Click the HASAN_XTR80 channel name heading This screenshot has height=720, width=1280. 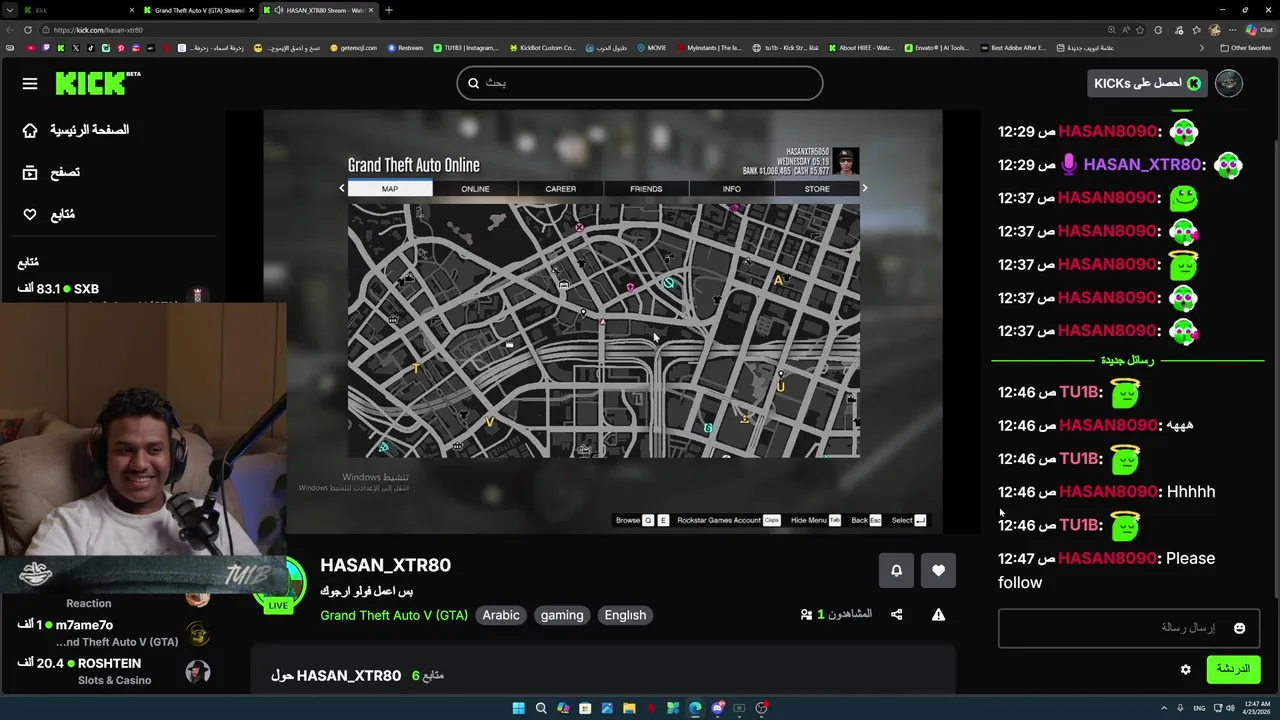coord(385,565)
